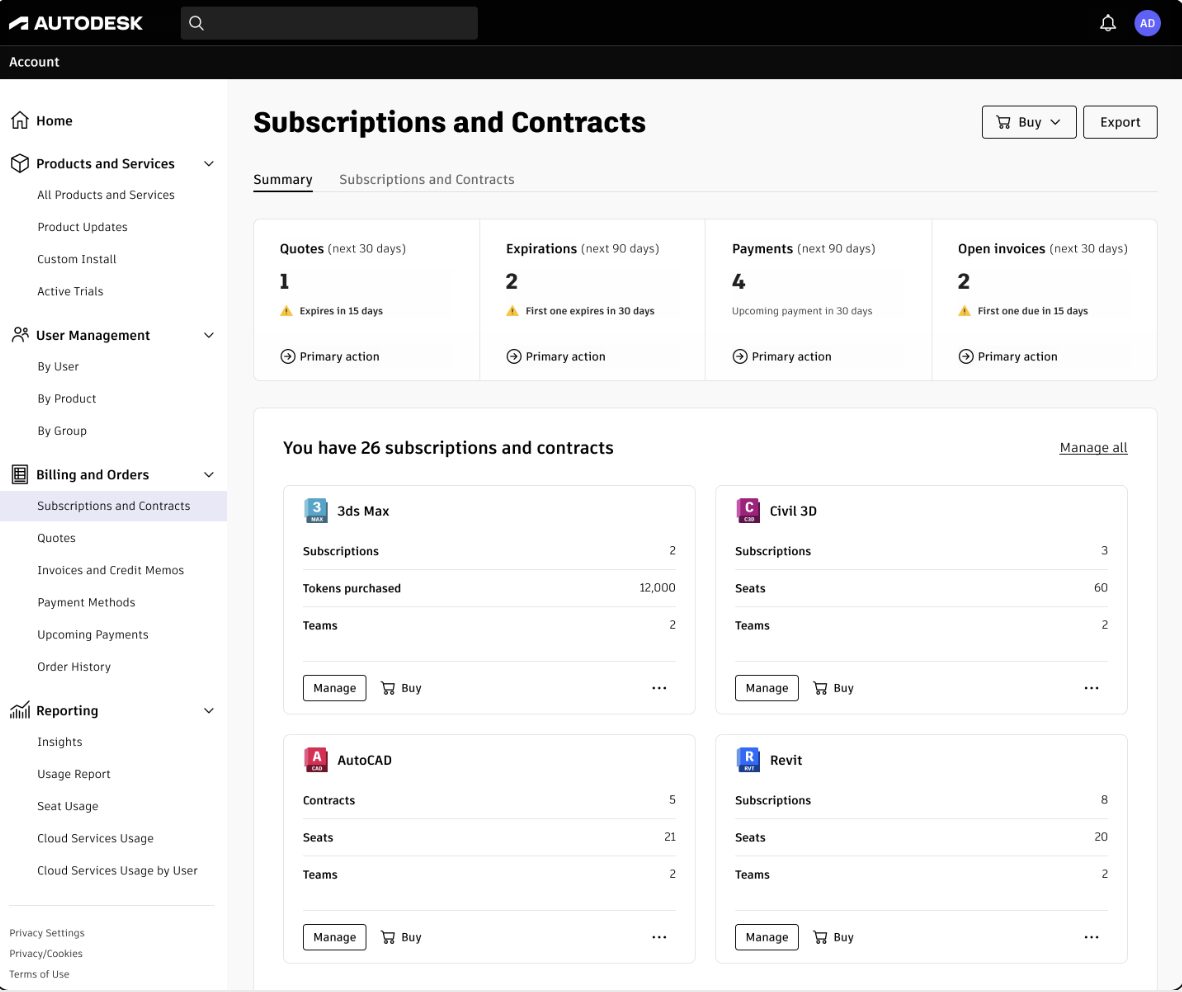The height and width of the screenshot is (992, 1182).
Task: Open notifications via the bell icon
Action: (x=1107, y=22)
